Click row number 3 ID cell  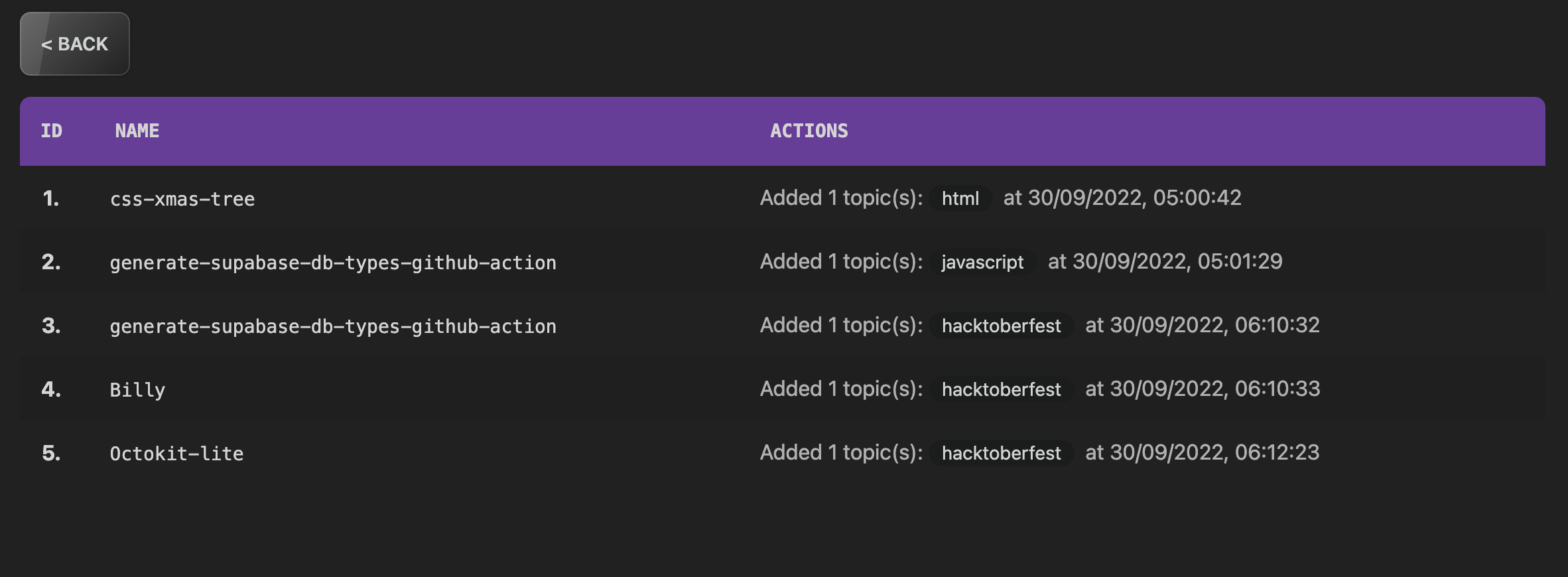point(51,326)
